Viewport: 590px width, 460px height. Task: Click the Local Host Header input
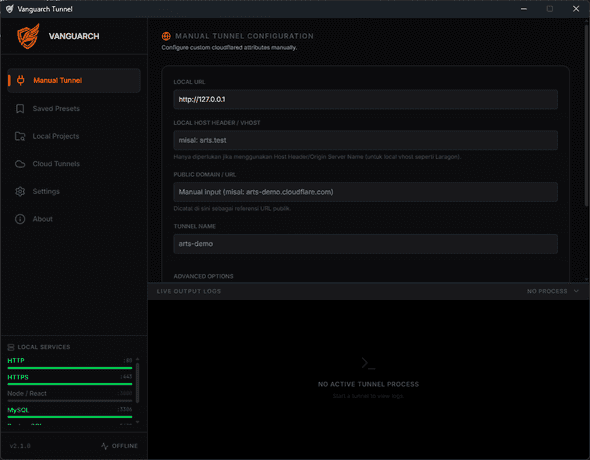(x=365, y=140)
